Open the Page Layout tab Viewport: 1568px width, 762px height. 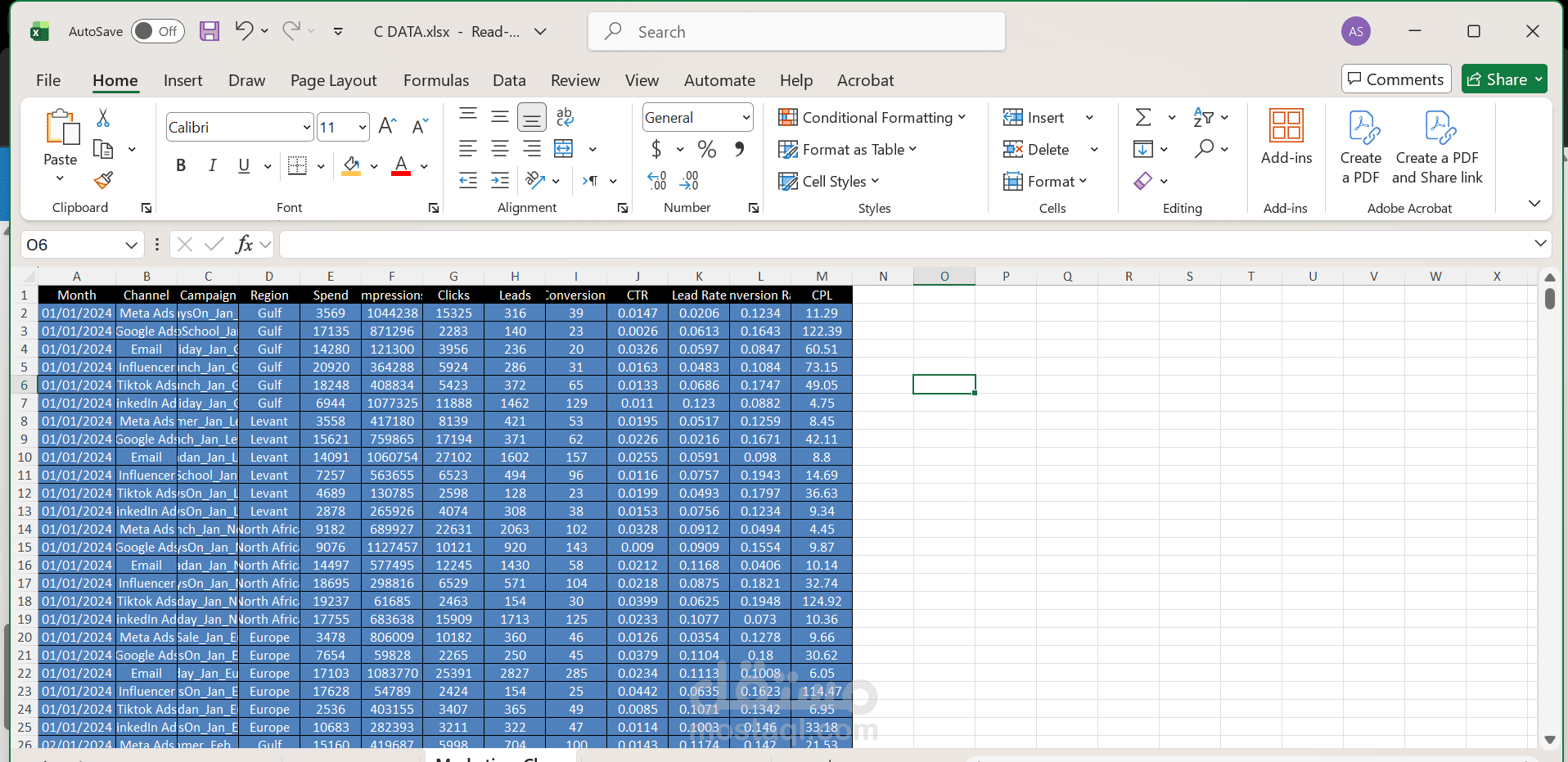tap(333, 80)
